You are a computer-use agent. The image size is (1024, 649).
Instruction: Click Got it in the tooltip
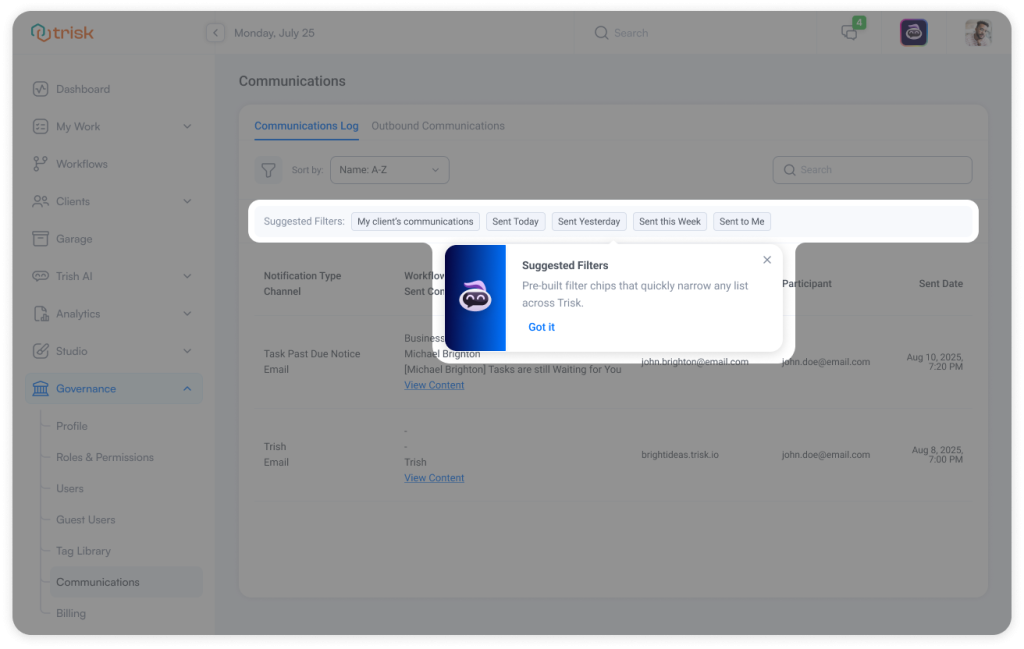[541, 327]
